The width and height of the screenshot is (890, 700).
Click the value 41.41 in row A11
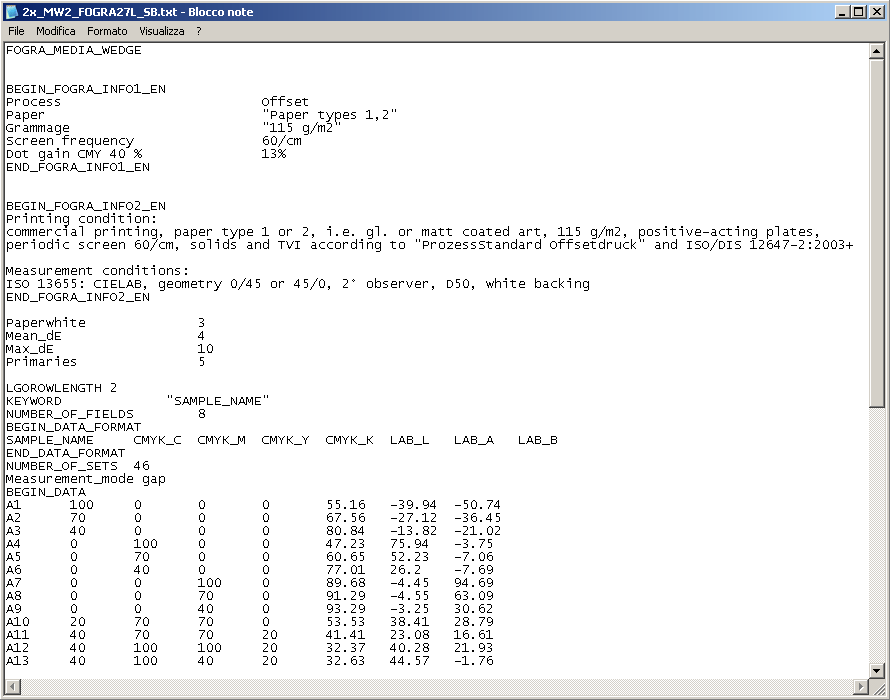[346, 635]
